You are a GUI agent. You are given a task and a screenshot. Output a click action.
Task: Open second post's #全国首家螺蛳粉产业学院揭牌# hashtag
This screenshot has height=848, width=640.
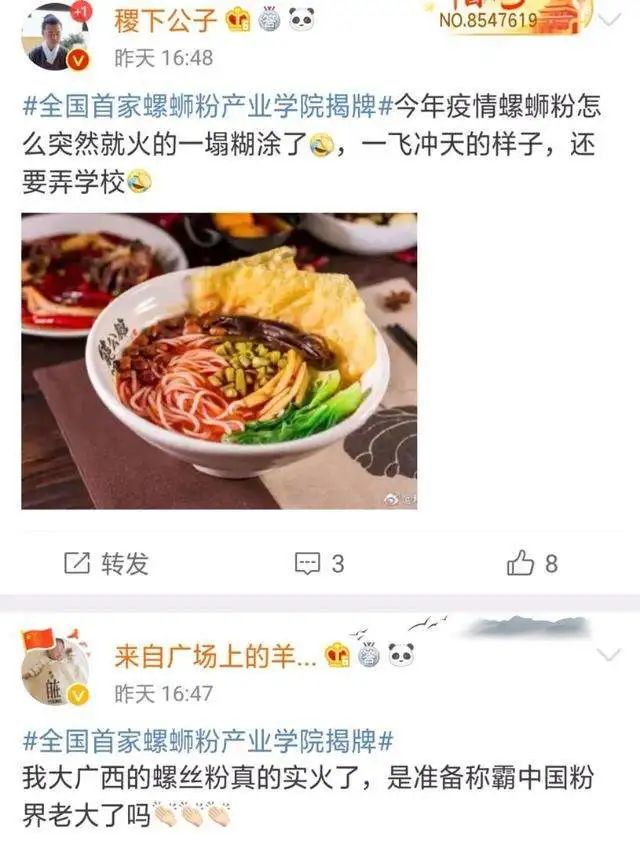click(207, 740)
